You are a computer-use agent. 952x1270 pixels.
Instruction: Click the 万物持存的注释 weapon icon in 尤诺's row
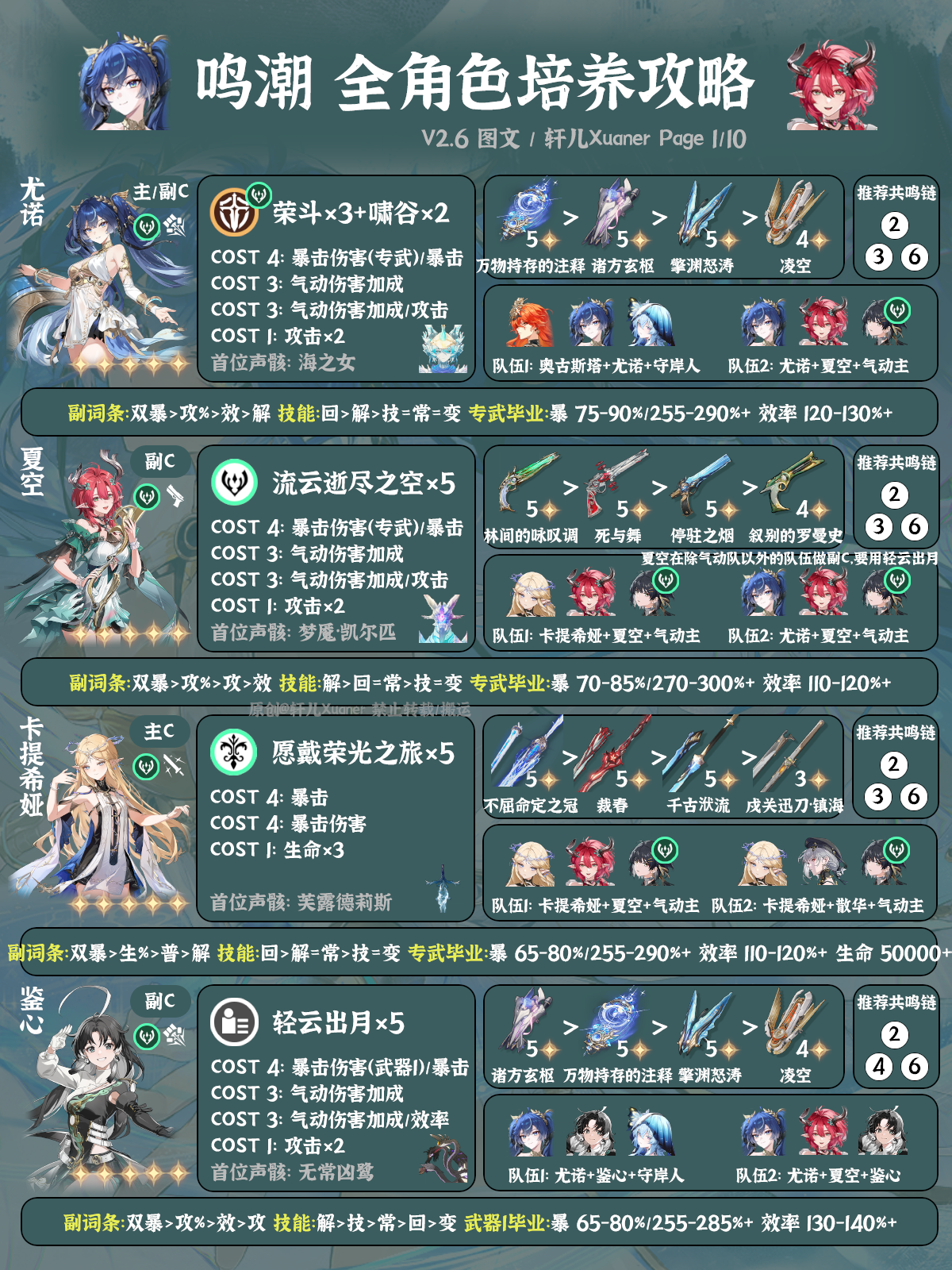(529, 213)
